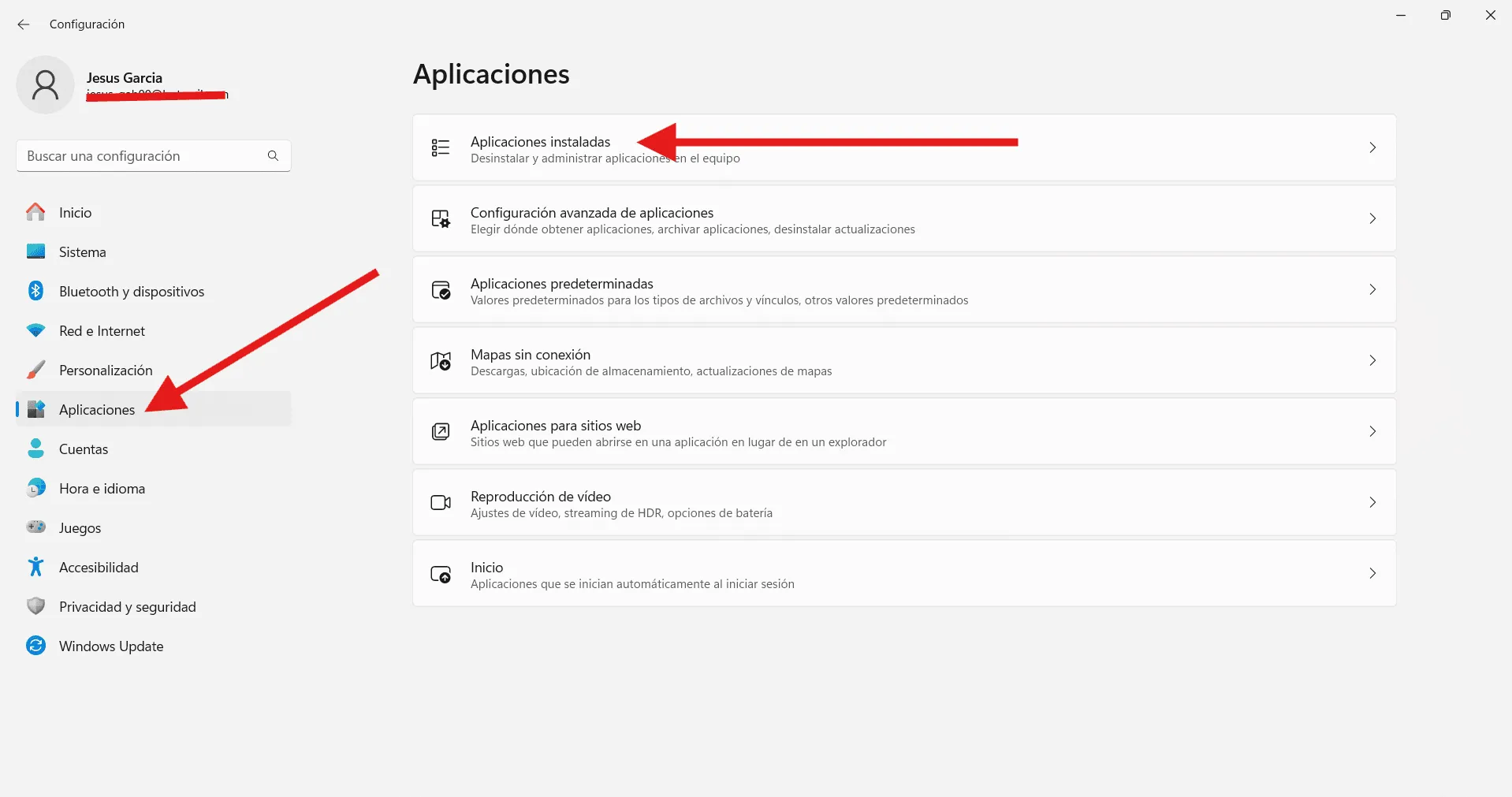Click chevron for Aplicaciones para sitios web

1372,432
